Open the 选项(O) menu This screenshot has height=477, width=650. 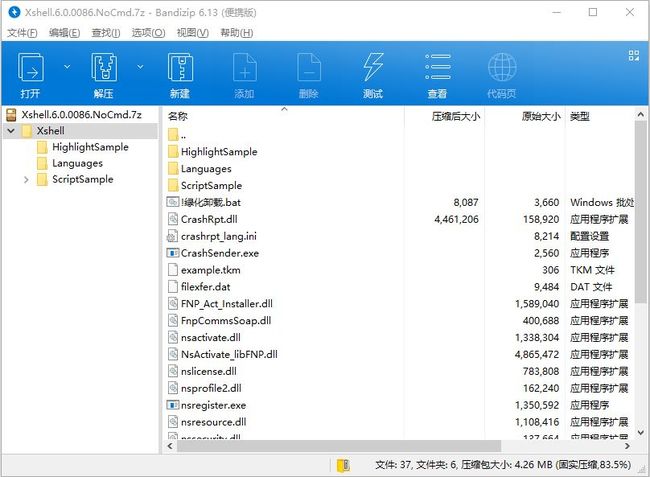(x=148, y=33)
